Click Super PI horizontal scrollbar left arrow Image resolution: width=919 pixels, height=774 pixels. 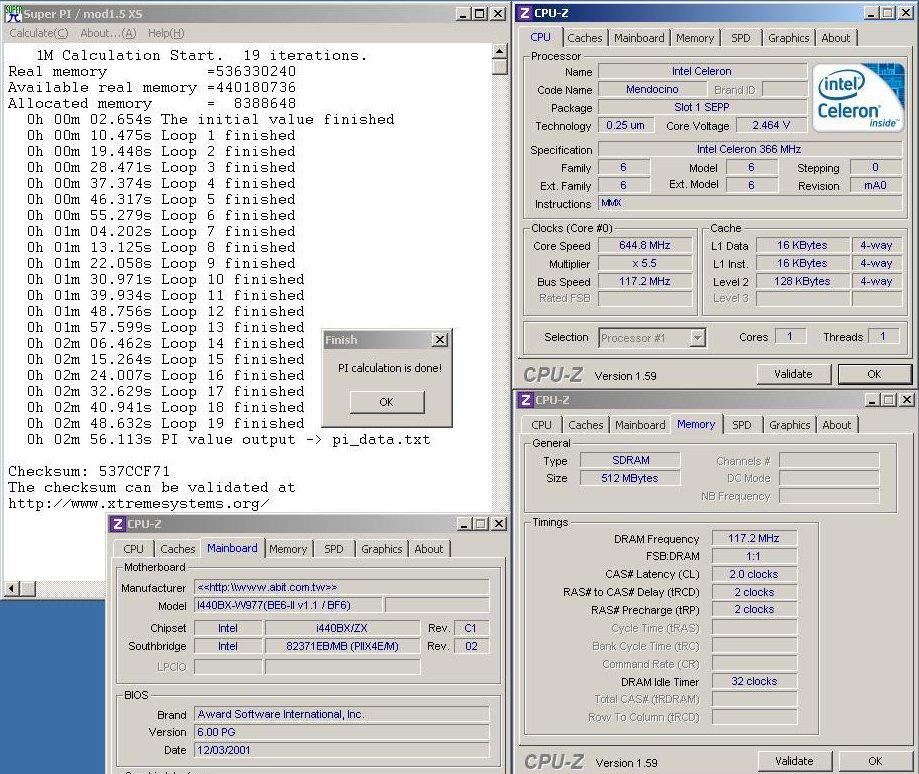click(12, 588)
